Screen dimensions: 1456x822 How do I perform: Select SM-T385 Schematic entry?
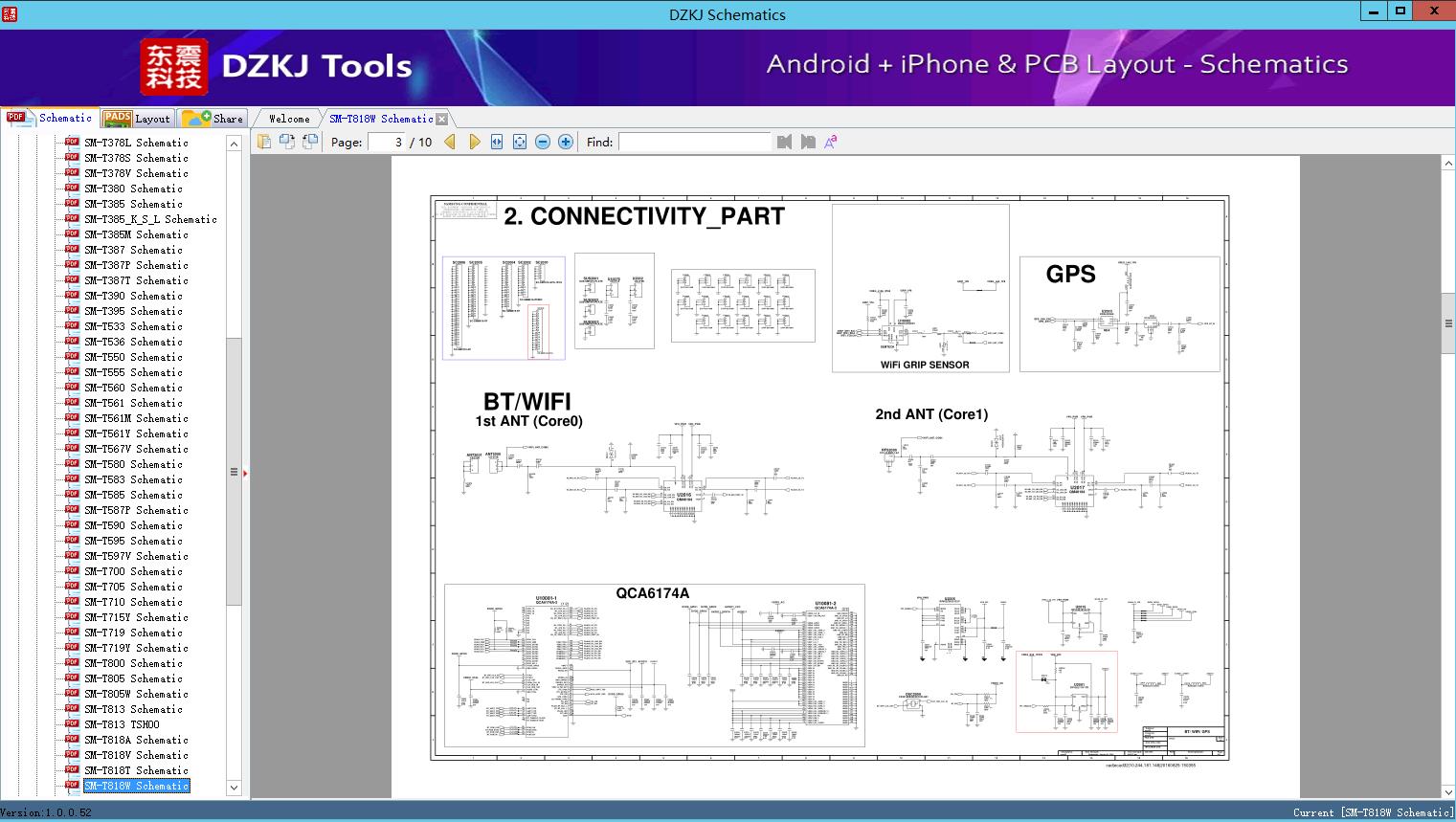pos(133,204)
